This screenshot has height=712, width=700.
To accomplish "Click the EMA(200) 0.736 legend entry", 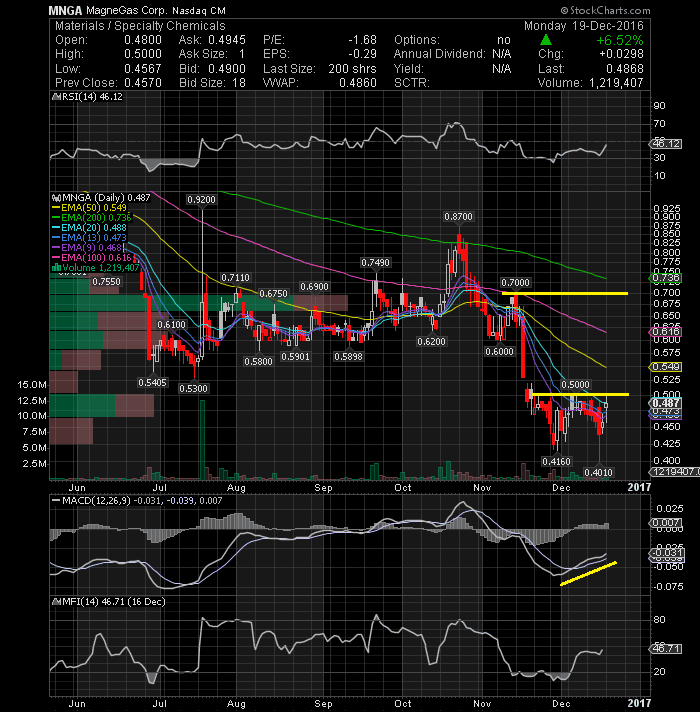I will click(92, 218).
